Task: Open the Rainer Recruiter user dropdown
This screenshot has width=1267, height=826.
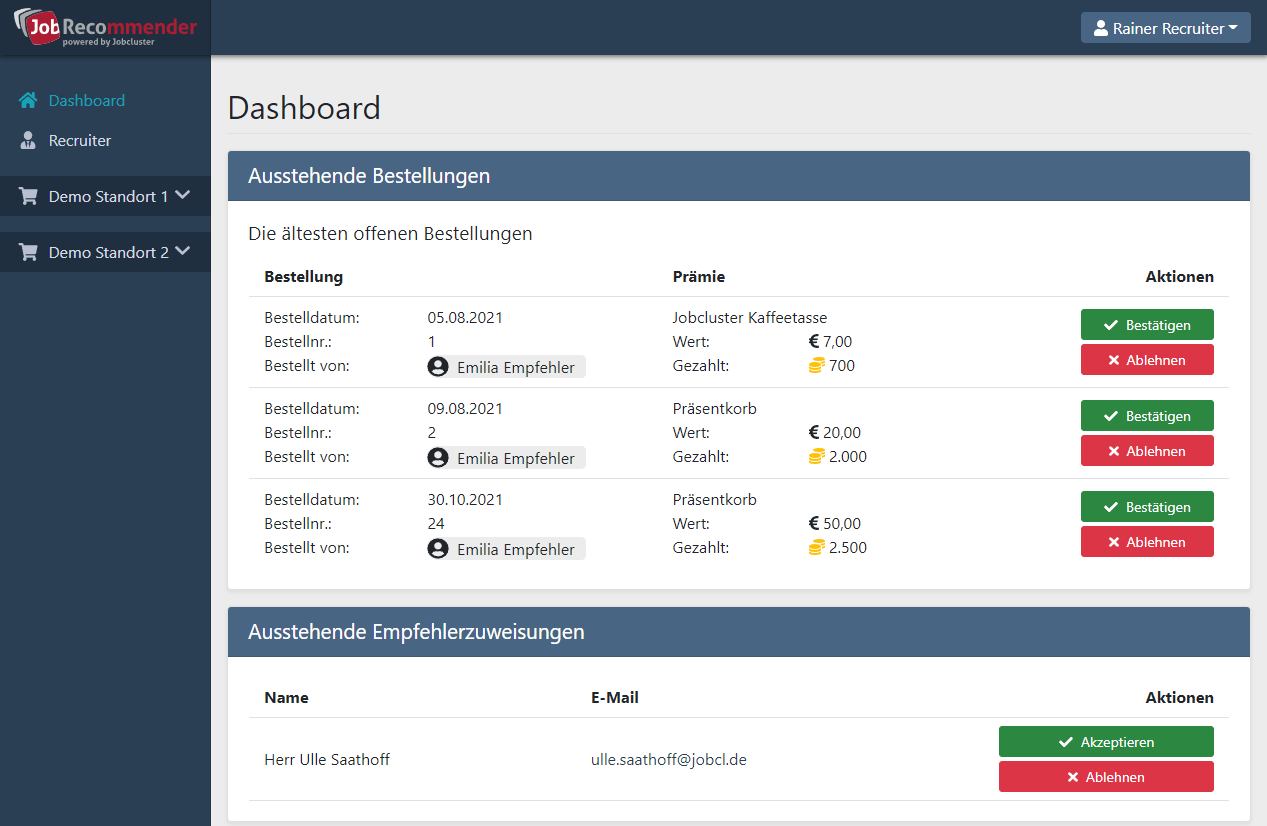Action: (x=1165, y=28)
